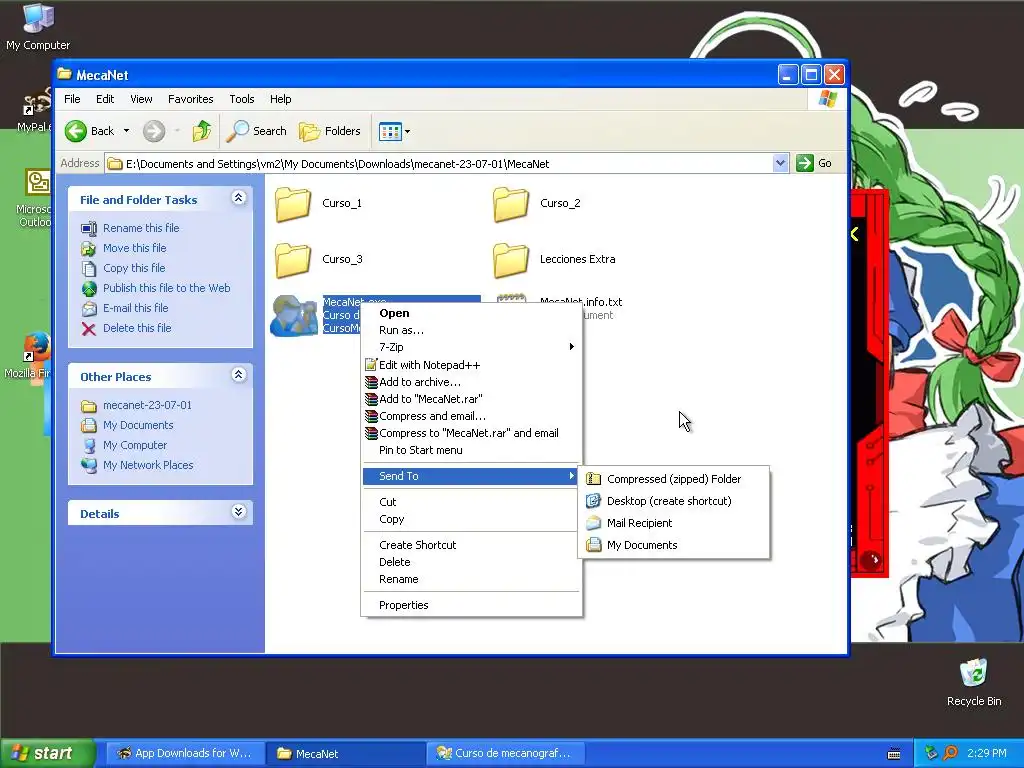Click Cut in the context menu
This screenshot has height=768, width=1024.
pyautogui.click(x=471, y=502)
